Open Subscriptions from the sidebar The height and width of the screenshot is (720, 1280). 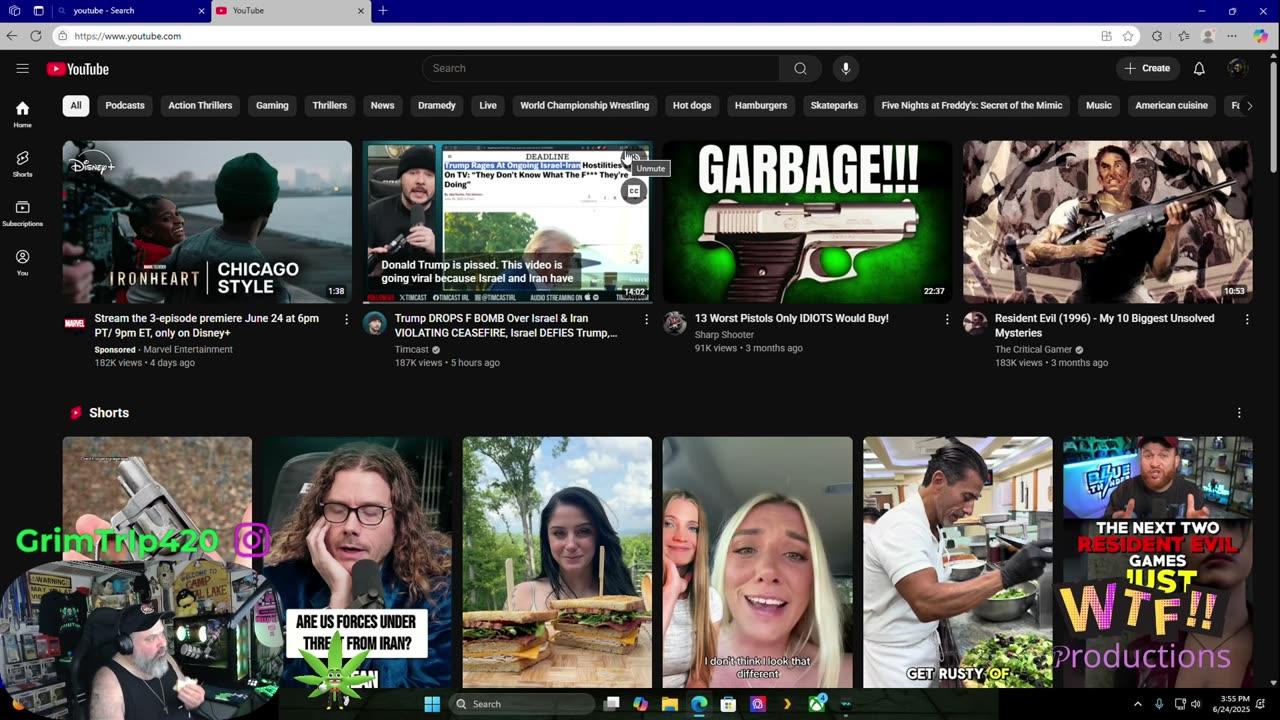22,213
